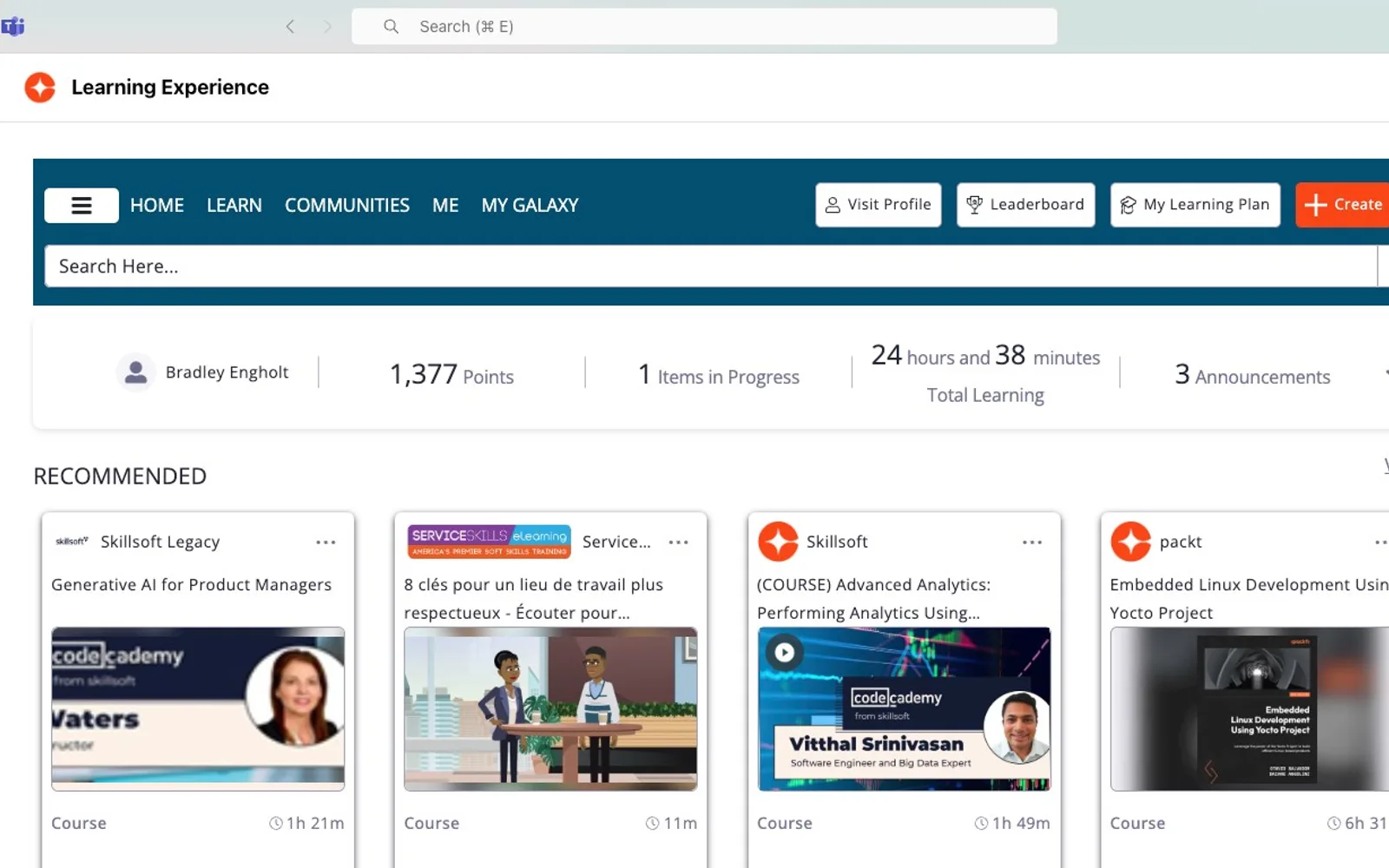The image size is (1389, 868).
Task: Open options on Skillsoft Advanced Analytics card
Action: click(1031, 542)
